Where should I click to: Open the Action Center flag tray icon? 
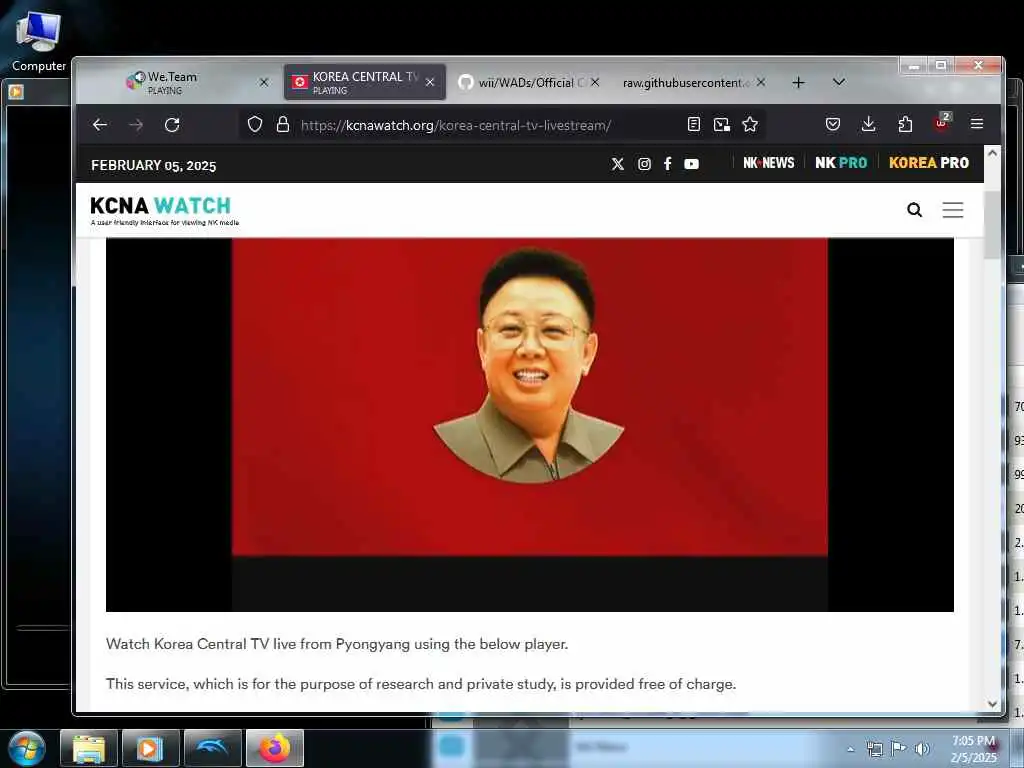pos(899,749)
